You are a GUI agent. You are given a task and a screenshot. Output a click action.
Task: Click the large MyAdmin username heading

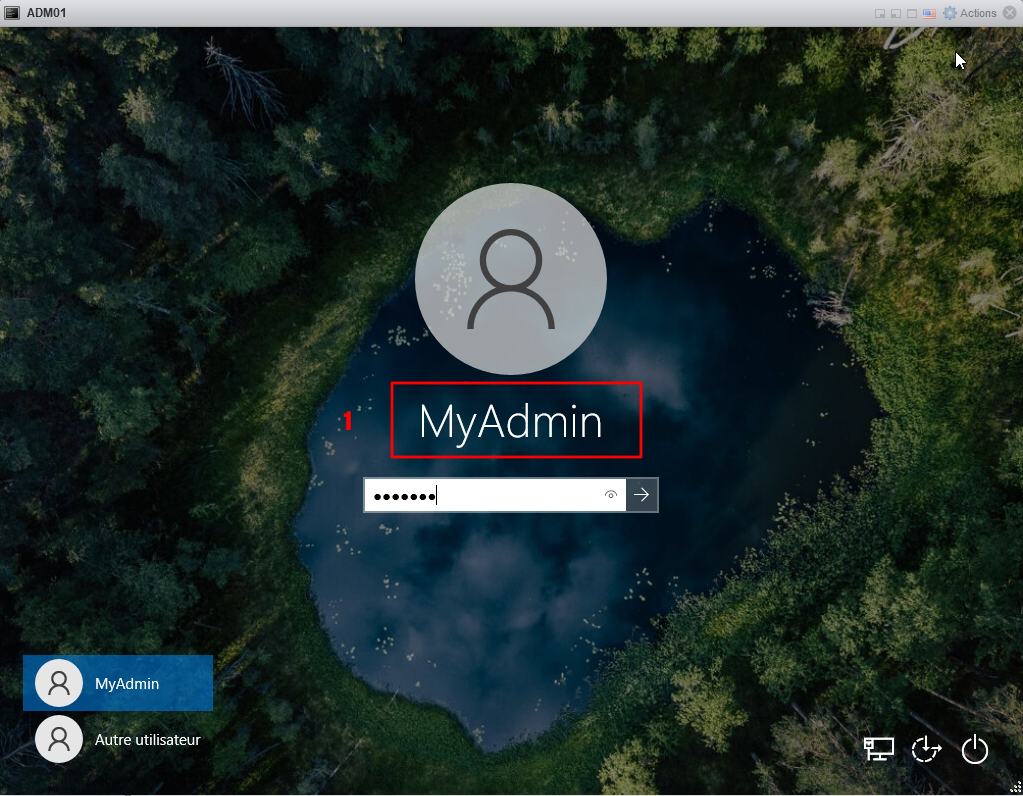511,422
